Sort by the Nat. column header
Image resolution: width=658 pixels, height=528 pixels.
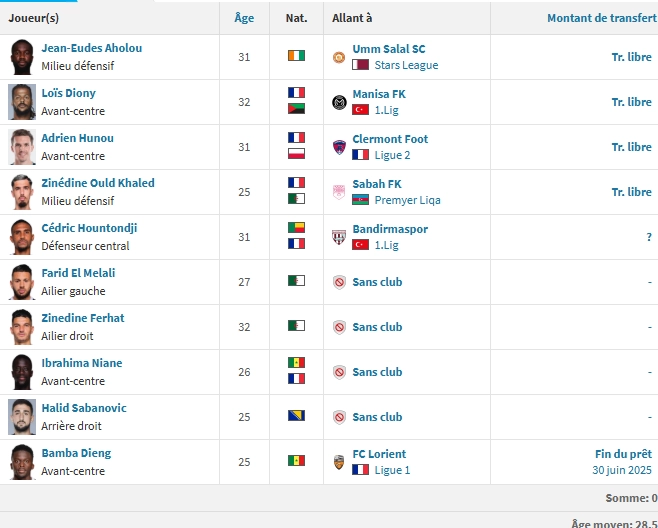point(296,18)
